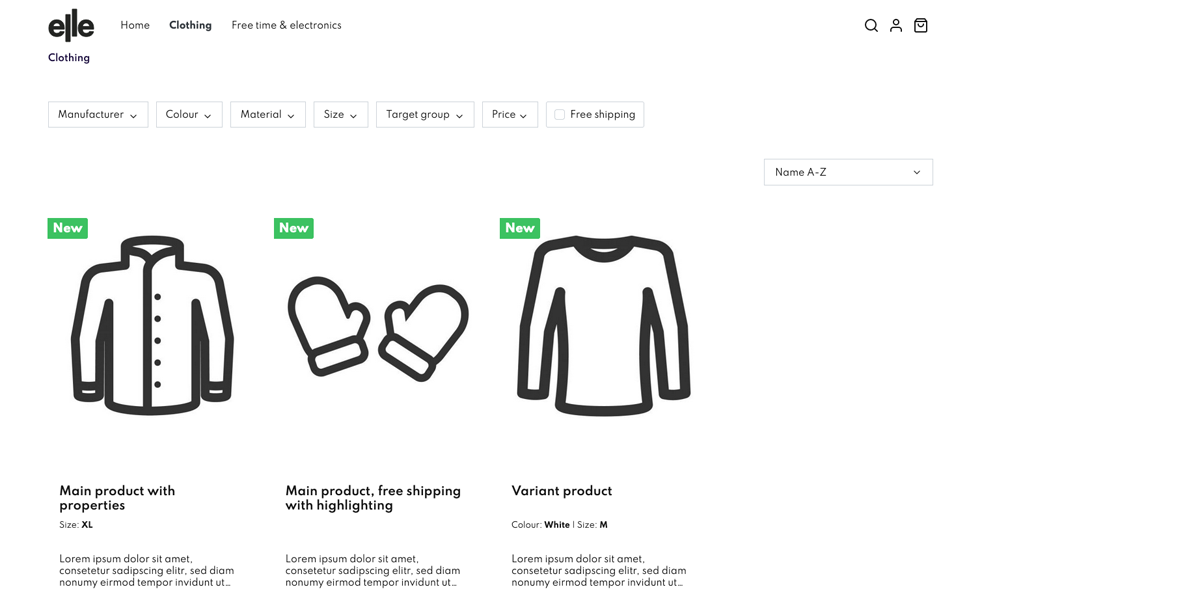Go to the Home menu item
This screenshot has height=600, width=1200.
click(x=135, y=26)
